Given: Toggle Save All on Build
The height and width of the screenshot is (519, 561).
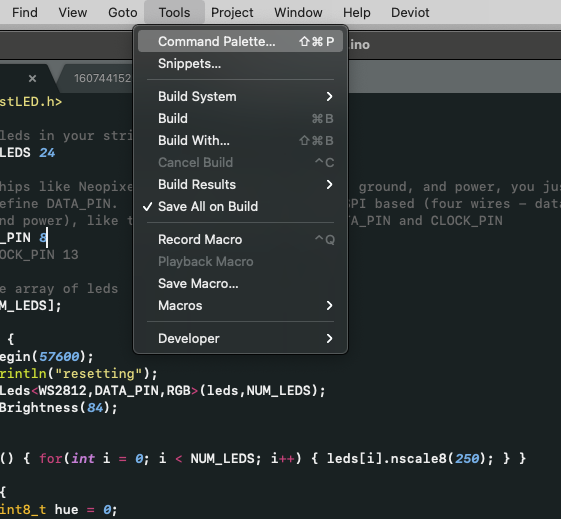Looking at the screenshot, I should click(x=240, y=206).
